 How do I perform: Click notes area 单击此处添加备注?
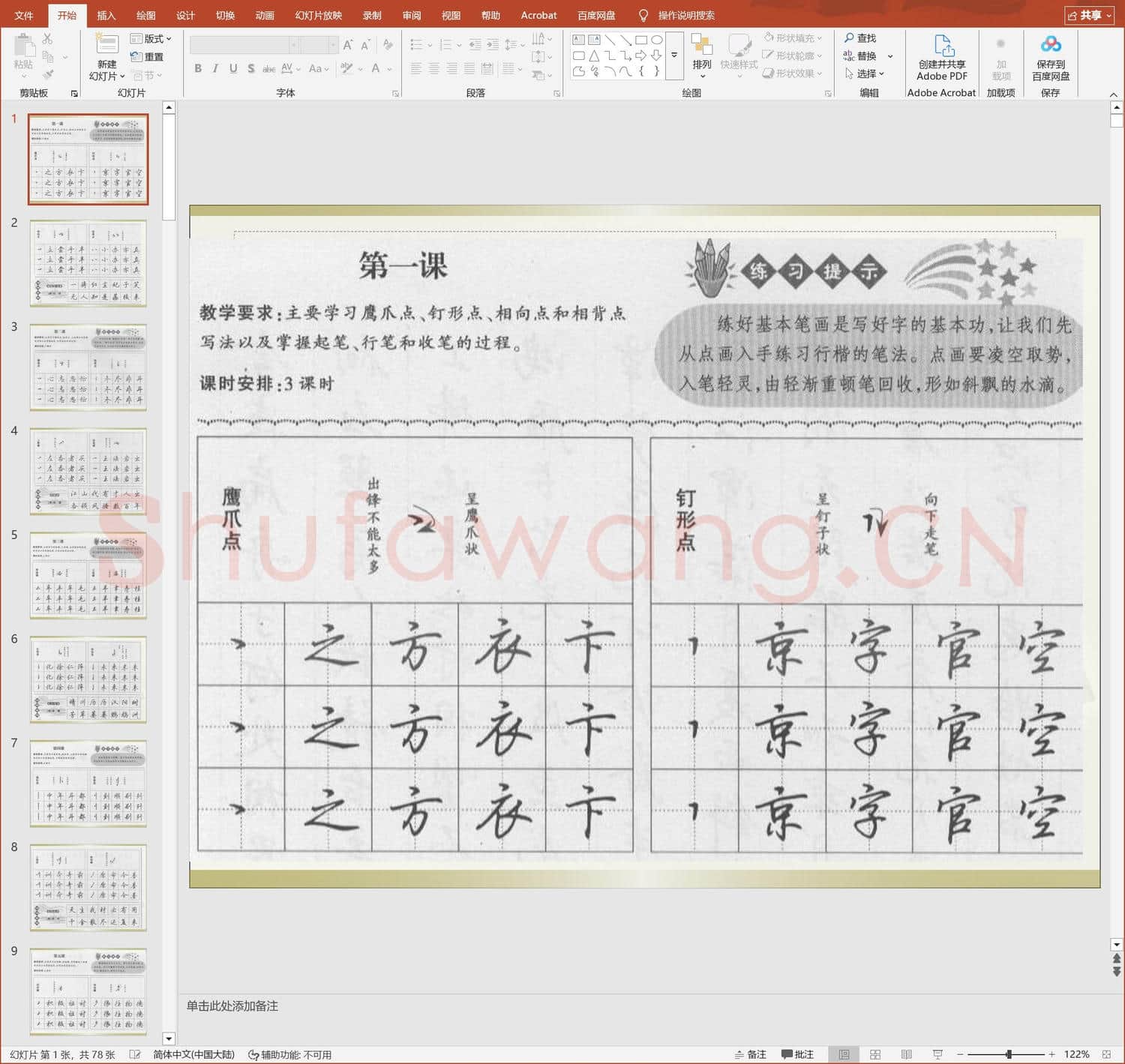232,1006
